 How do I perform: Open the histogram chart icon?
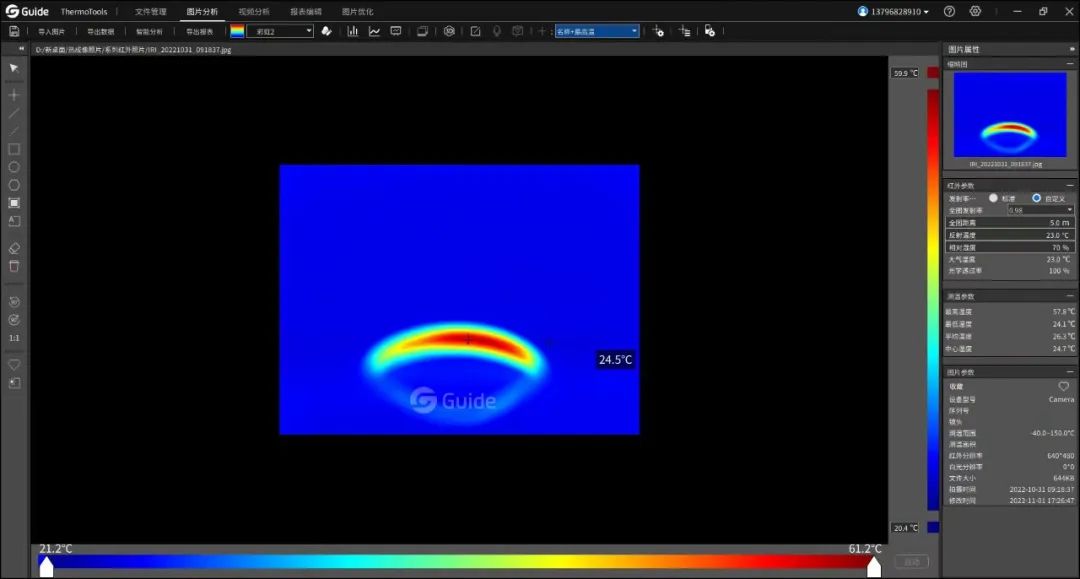tap(353, 31)
